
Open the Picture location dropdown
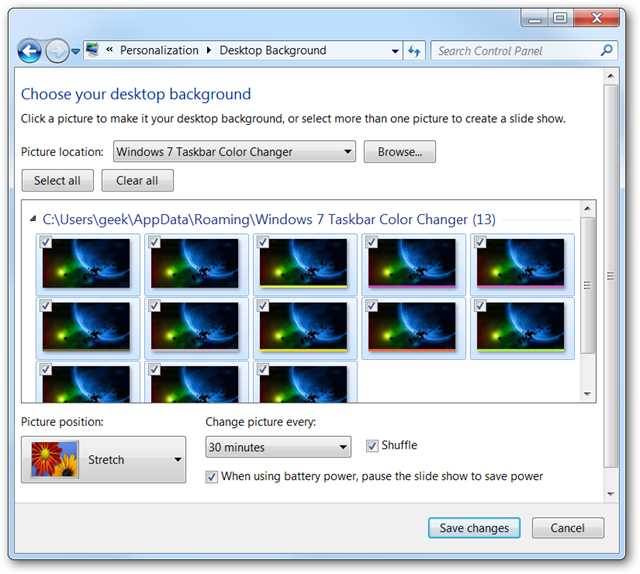click(234, 151)
